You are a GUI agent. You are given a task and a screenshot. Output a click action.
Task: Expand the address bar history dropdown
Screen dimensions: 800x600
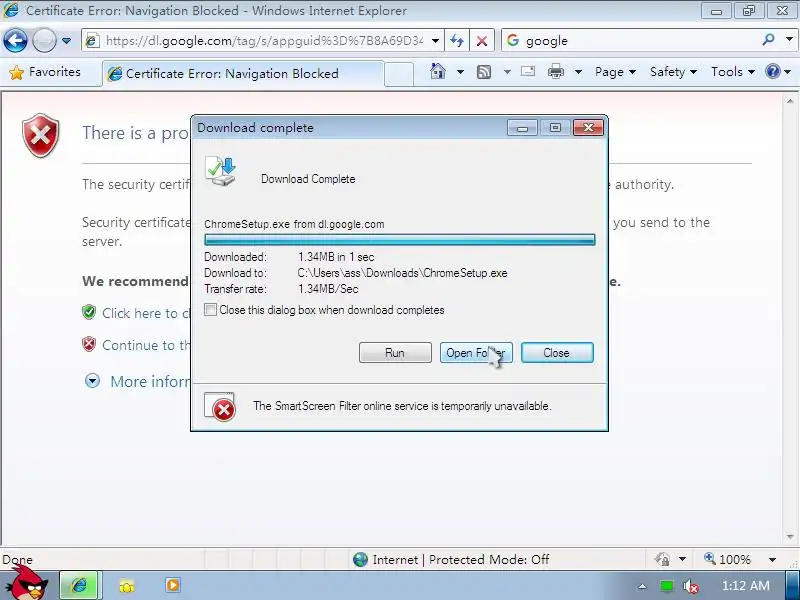coord(435,40)
